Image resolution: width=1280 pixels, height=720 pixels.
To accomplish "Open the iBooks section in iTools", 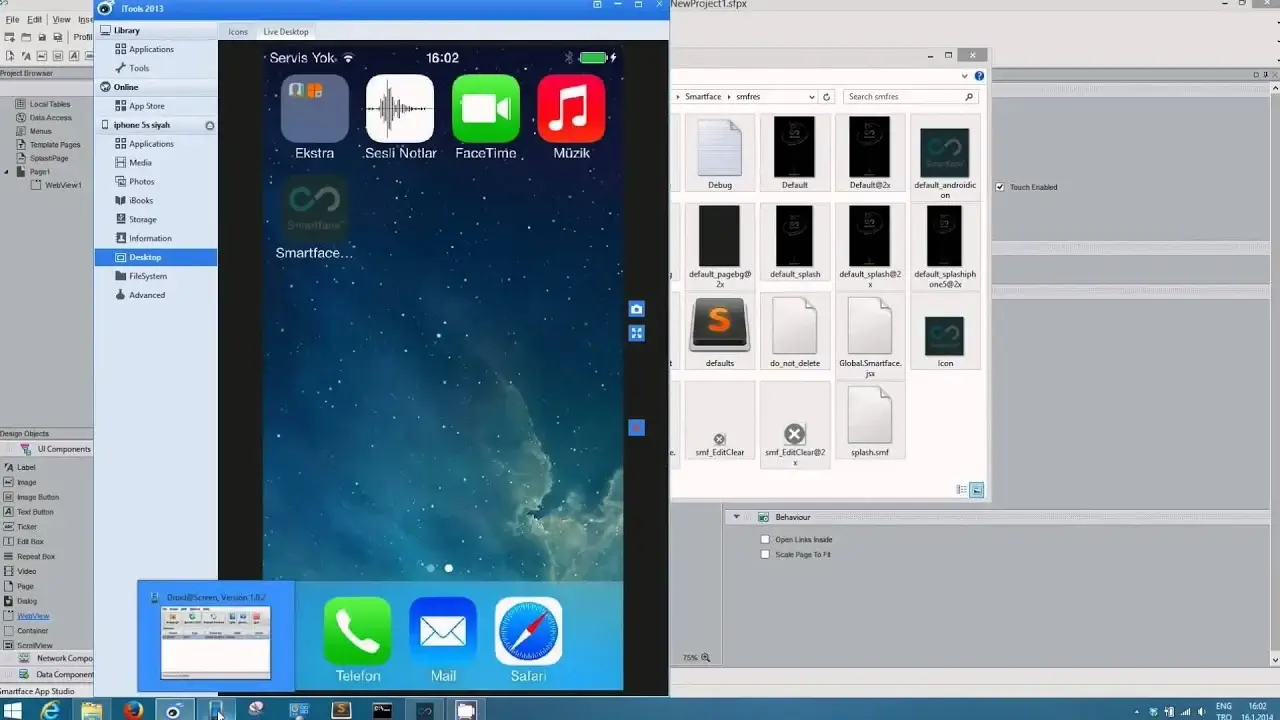I will click(x=139, y=200).
